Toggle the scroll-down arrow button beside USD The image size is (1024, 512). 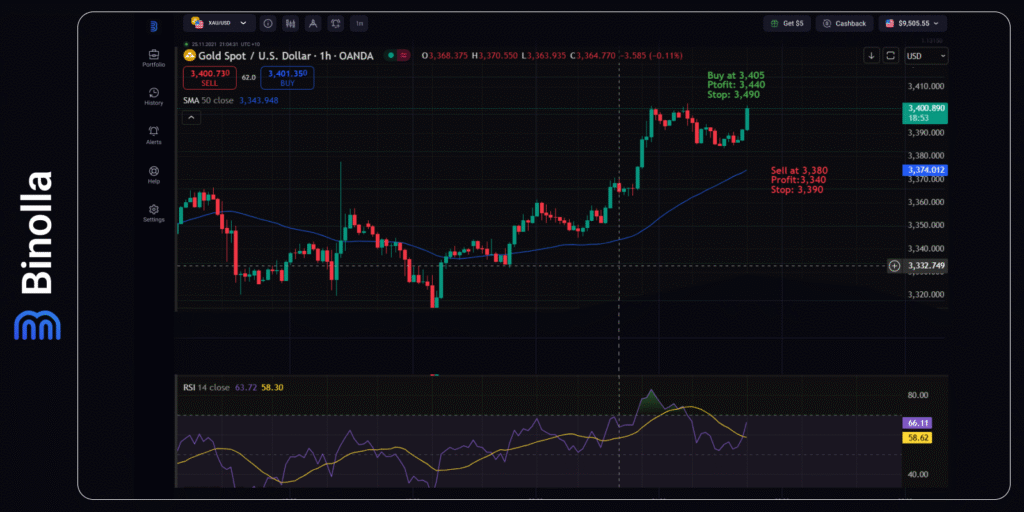click(871, 56)
